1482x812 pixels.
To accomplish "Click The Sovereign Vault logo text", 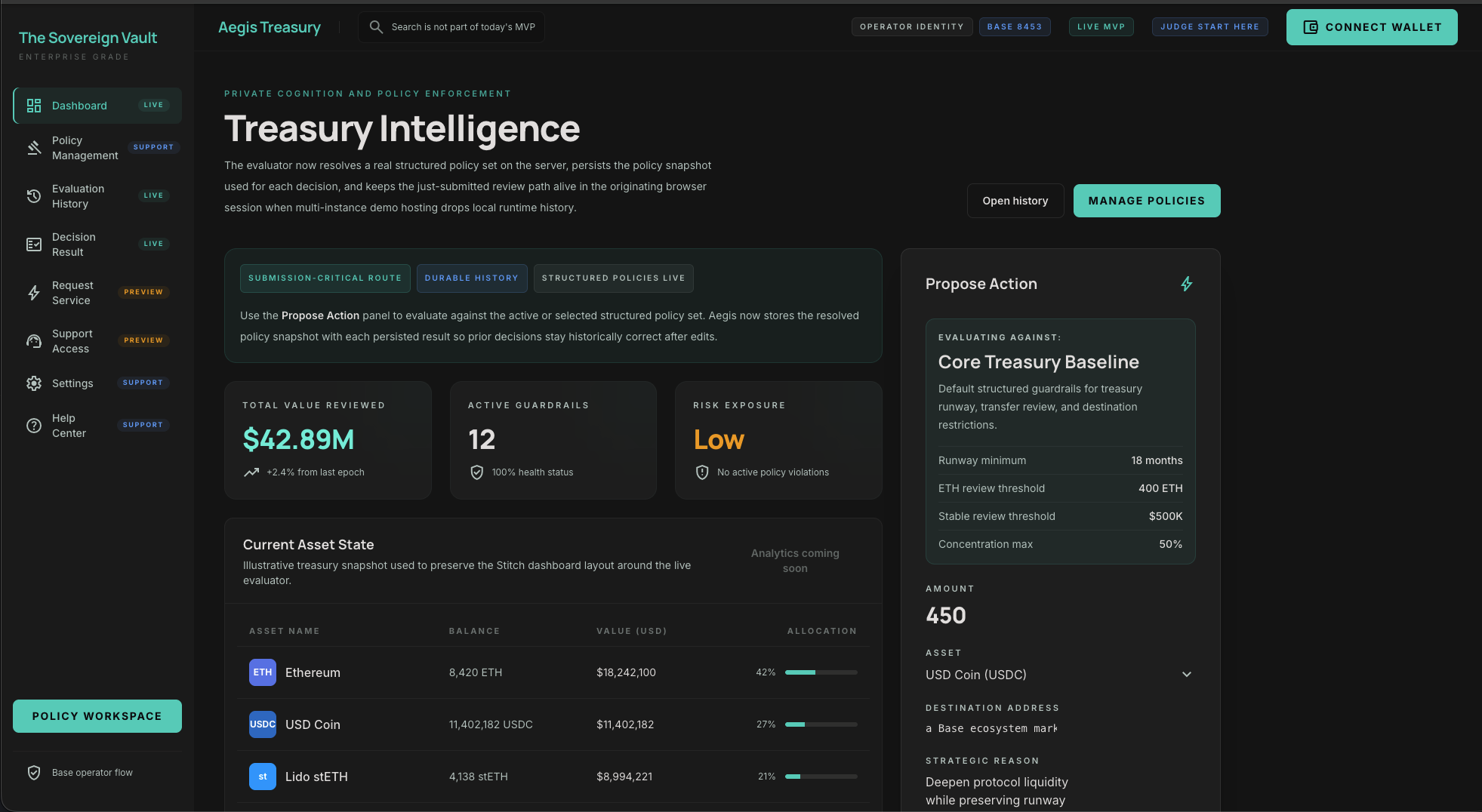I will click(88, 38).
